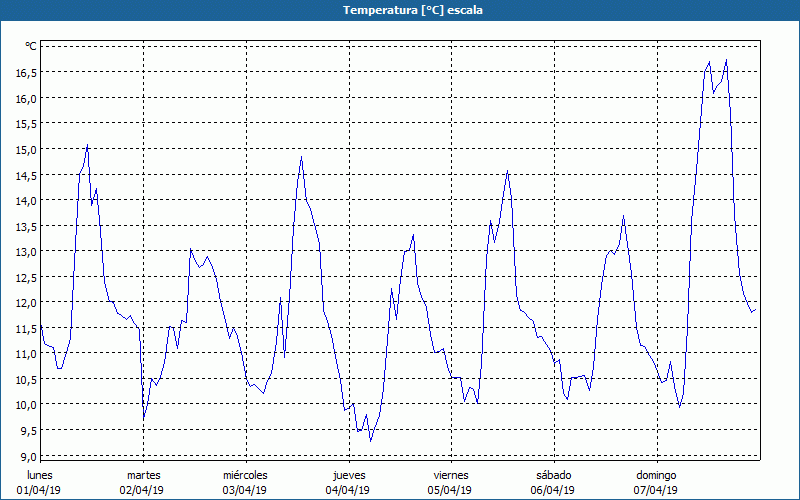Image resolution: width=800 pixels, height=500 pixels.
Task: Click the 14,0 y-axis value
Action: click(x=26, y=201)
